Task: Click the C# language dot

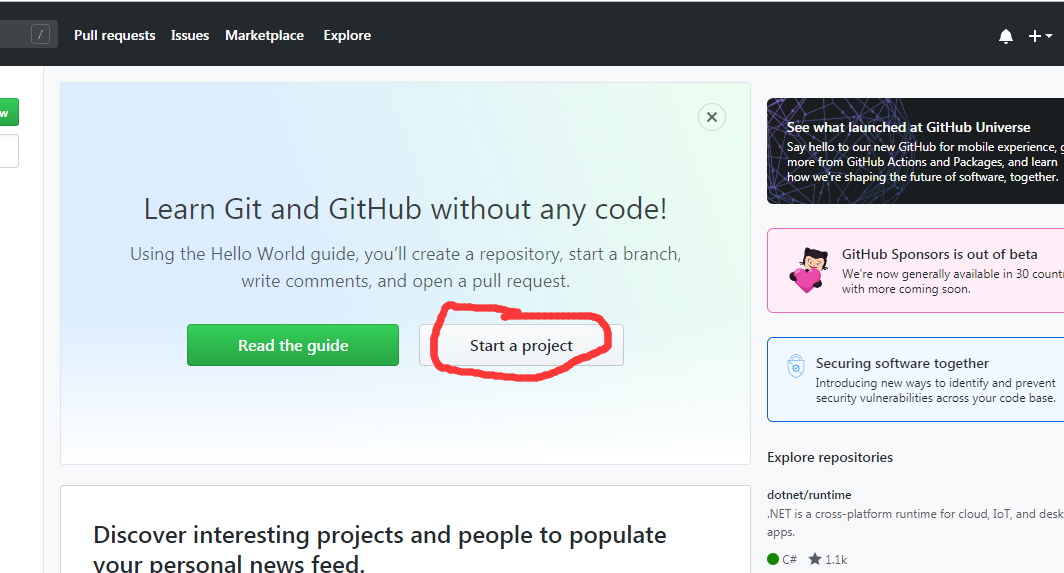Action: [x=773, y=559]
